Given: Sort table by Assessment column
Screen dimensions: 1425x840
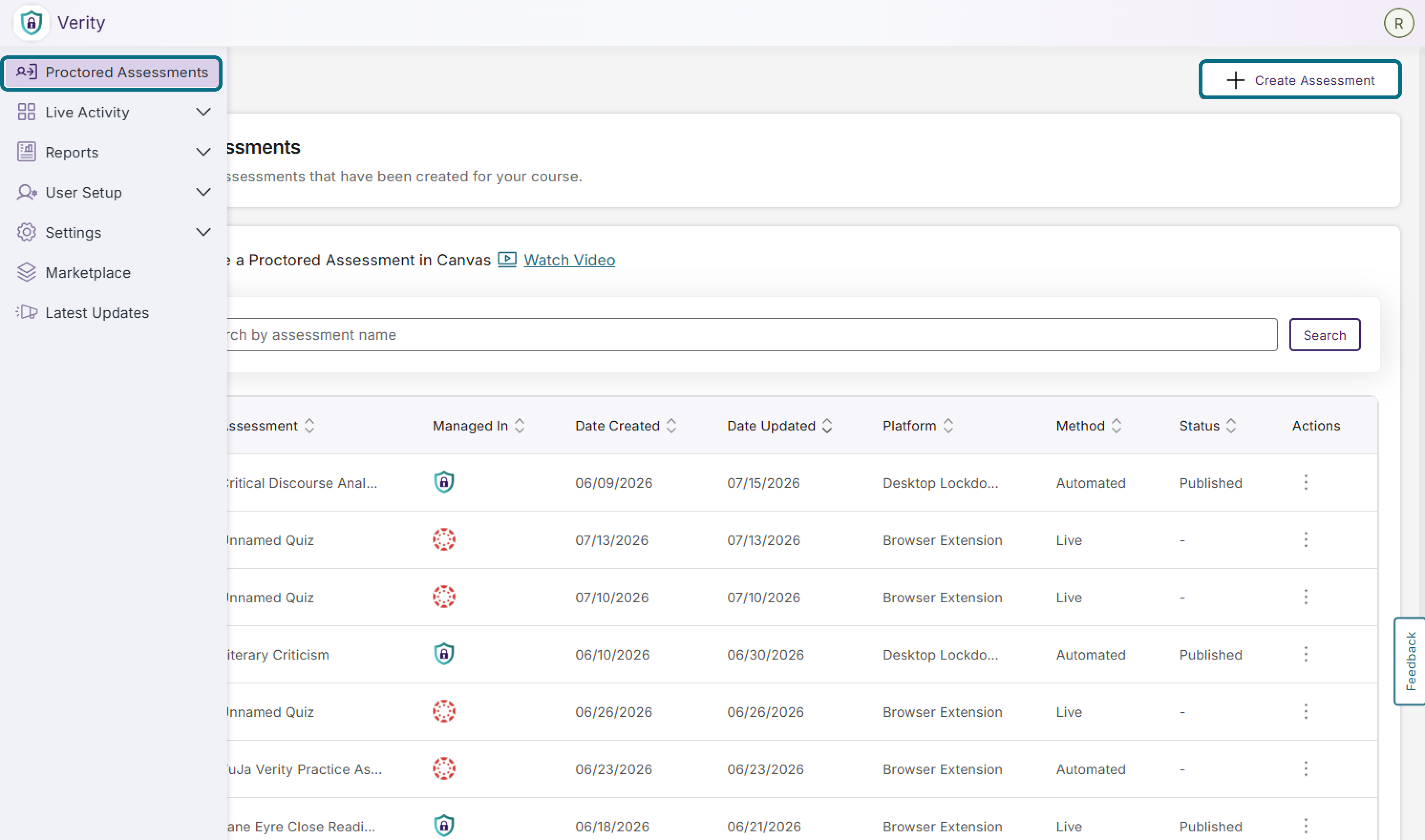Looking at the screenshot, I should click(x=309, y=426).
